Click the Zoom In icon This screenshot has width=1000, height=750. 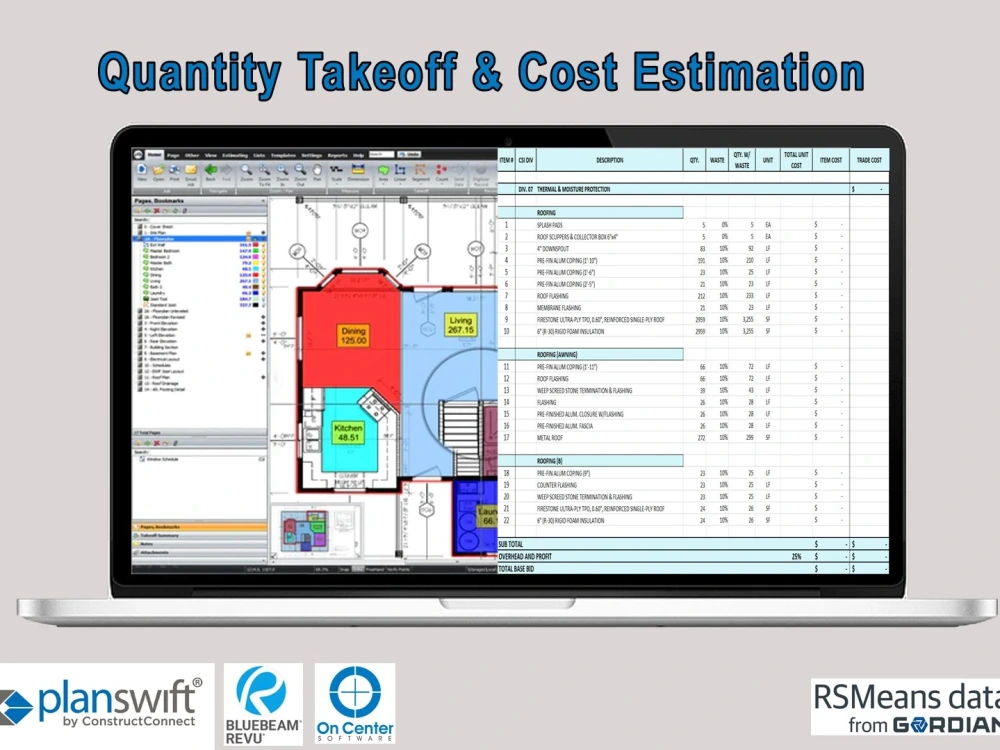pyautogui.click(x=282, y=170)
